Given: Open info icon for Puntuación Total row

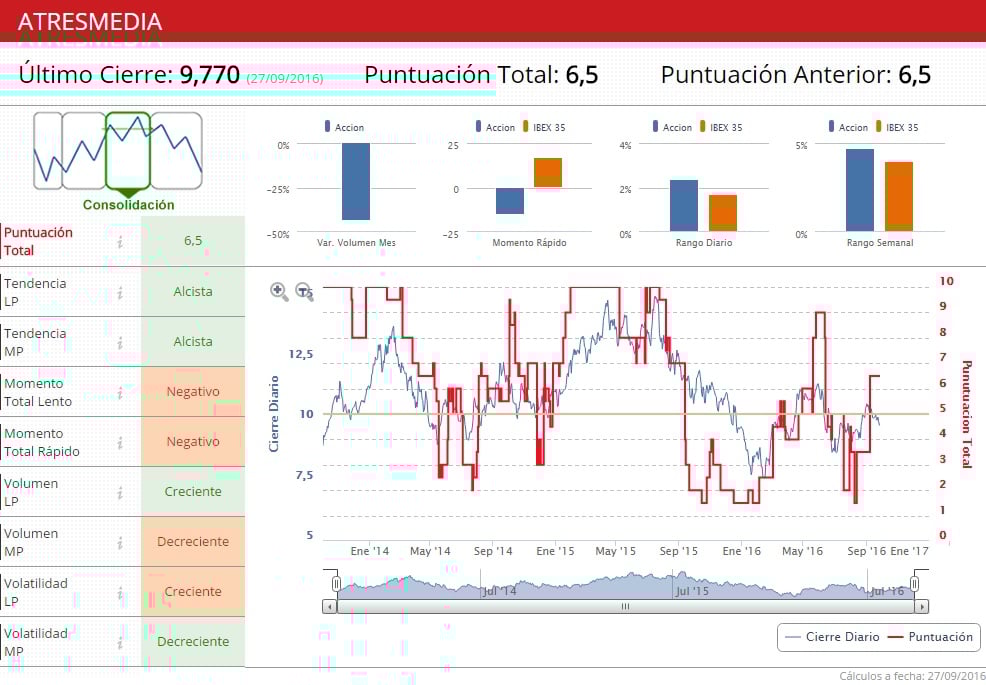Looking at the screenshot, I should [x=120, y=241].
